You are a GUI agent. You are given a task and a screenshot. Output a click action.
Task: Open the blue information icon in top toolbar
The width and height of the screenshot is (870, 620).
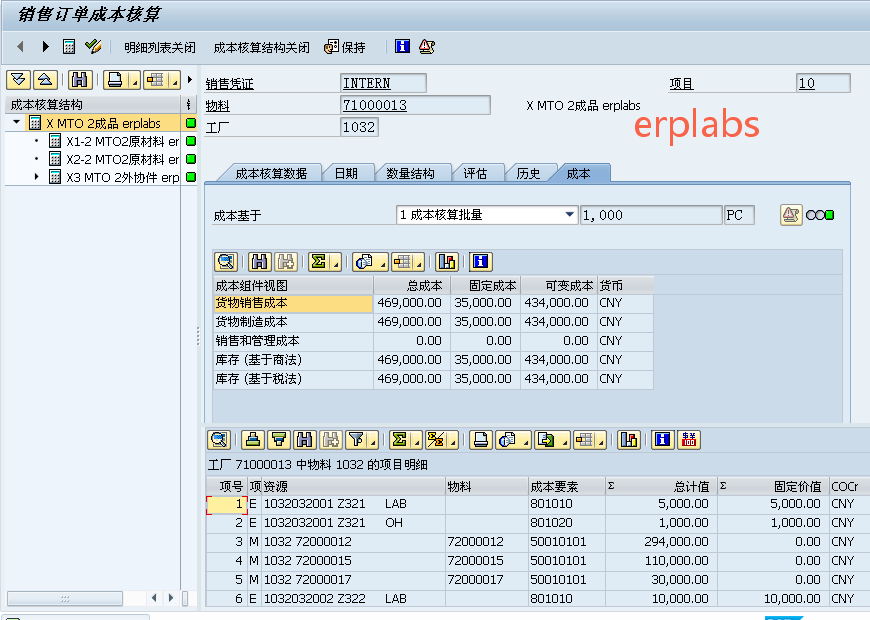tap(402, 47)
